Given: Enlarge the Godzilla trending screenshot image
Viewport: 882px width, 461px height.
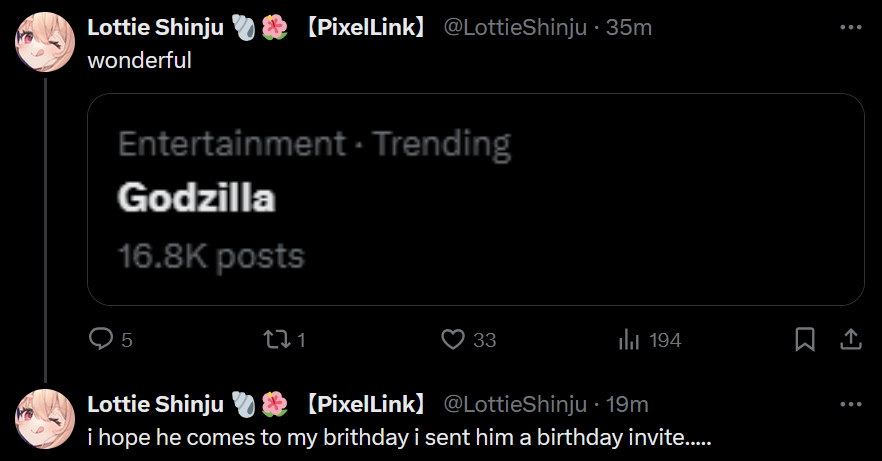Looking at the screenshot, I should coord(476,199).
